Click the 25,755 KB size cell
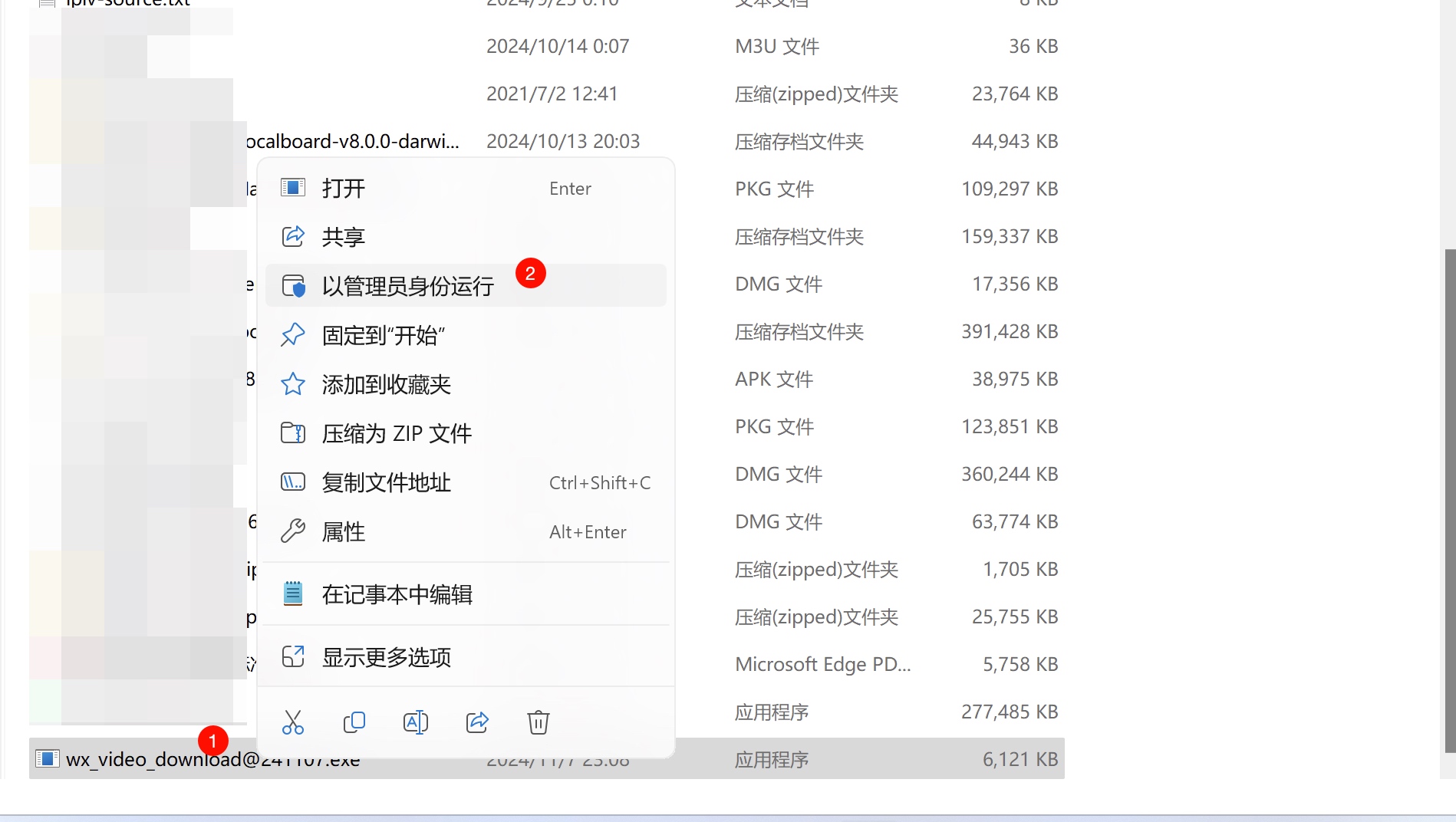Screen dimensions: 1456x822 [1015, 617]
